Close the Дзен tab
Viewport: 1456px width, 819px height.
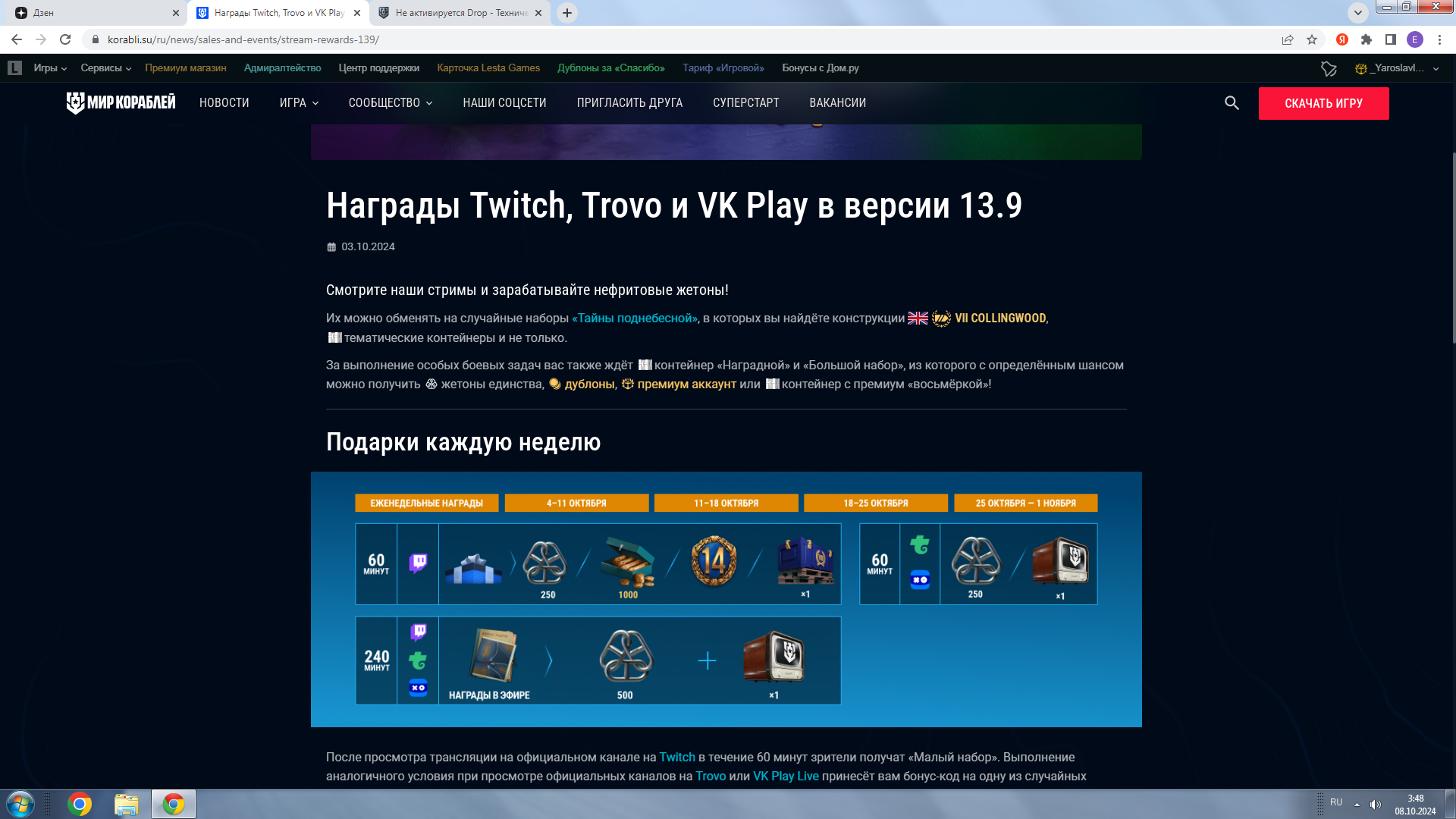[176, 13]
